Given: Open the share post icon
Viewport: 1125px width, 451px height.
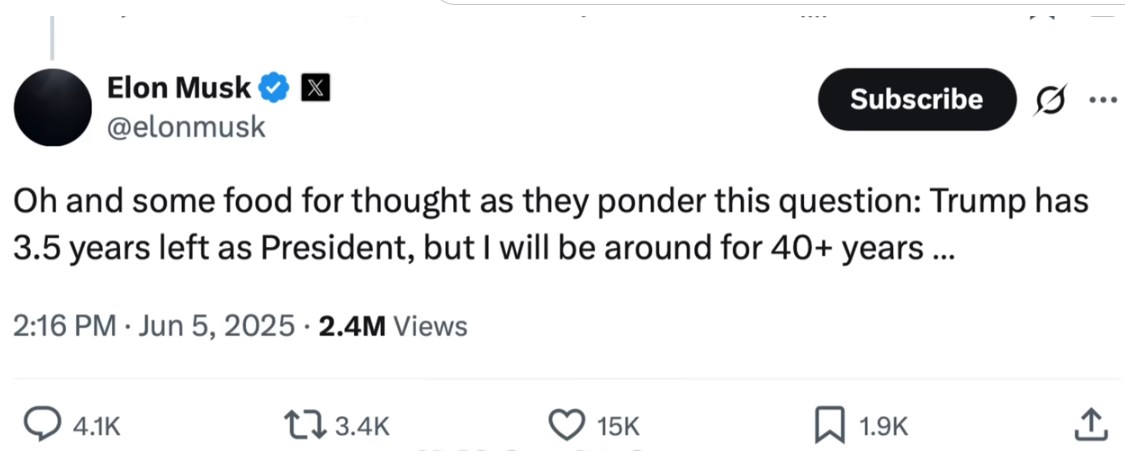Looking at the screenshot, I should pyautogui.click(x=1088, y=424).
